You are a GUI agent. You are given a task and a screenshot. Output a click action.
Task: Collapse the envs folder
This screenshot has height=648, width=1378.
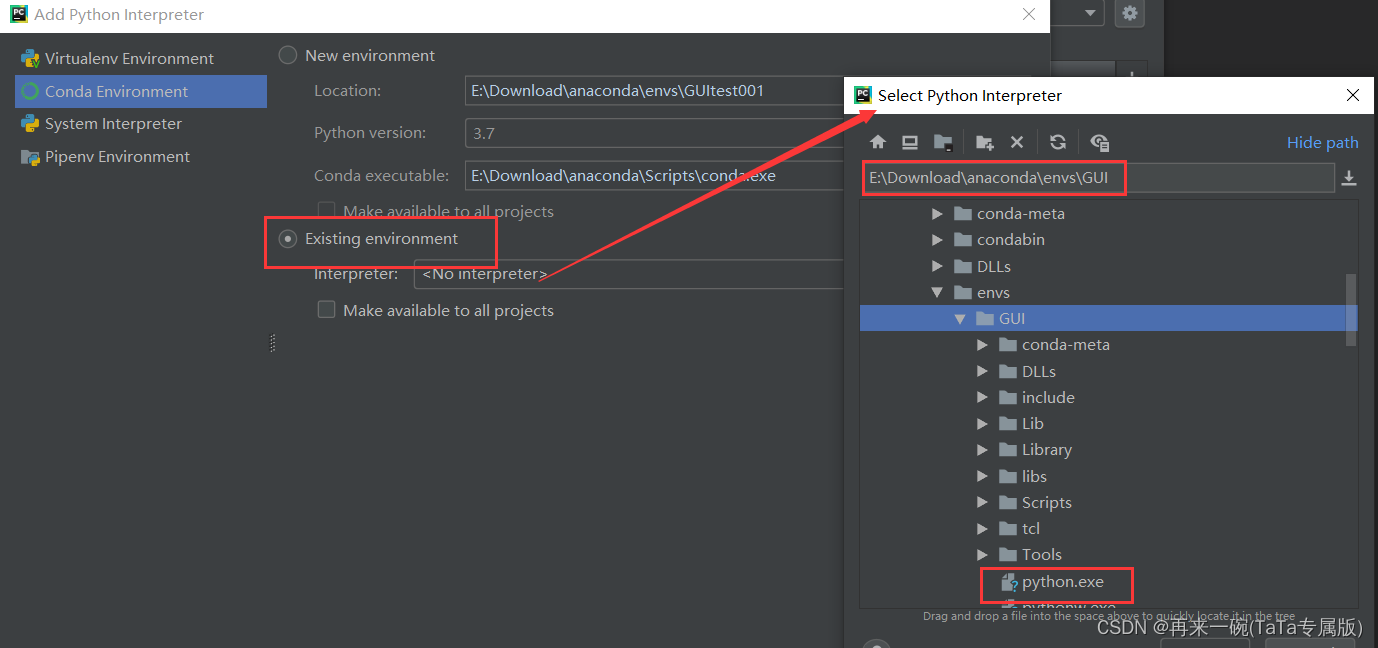937,293
